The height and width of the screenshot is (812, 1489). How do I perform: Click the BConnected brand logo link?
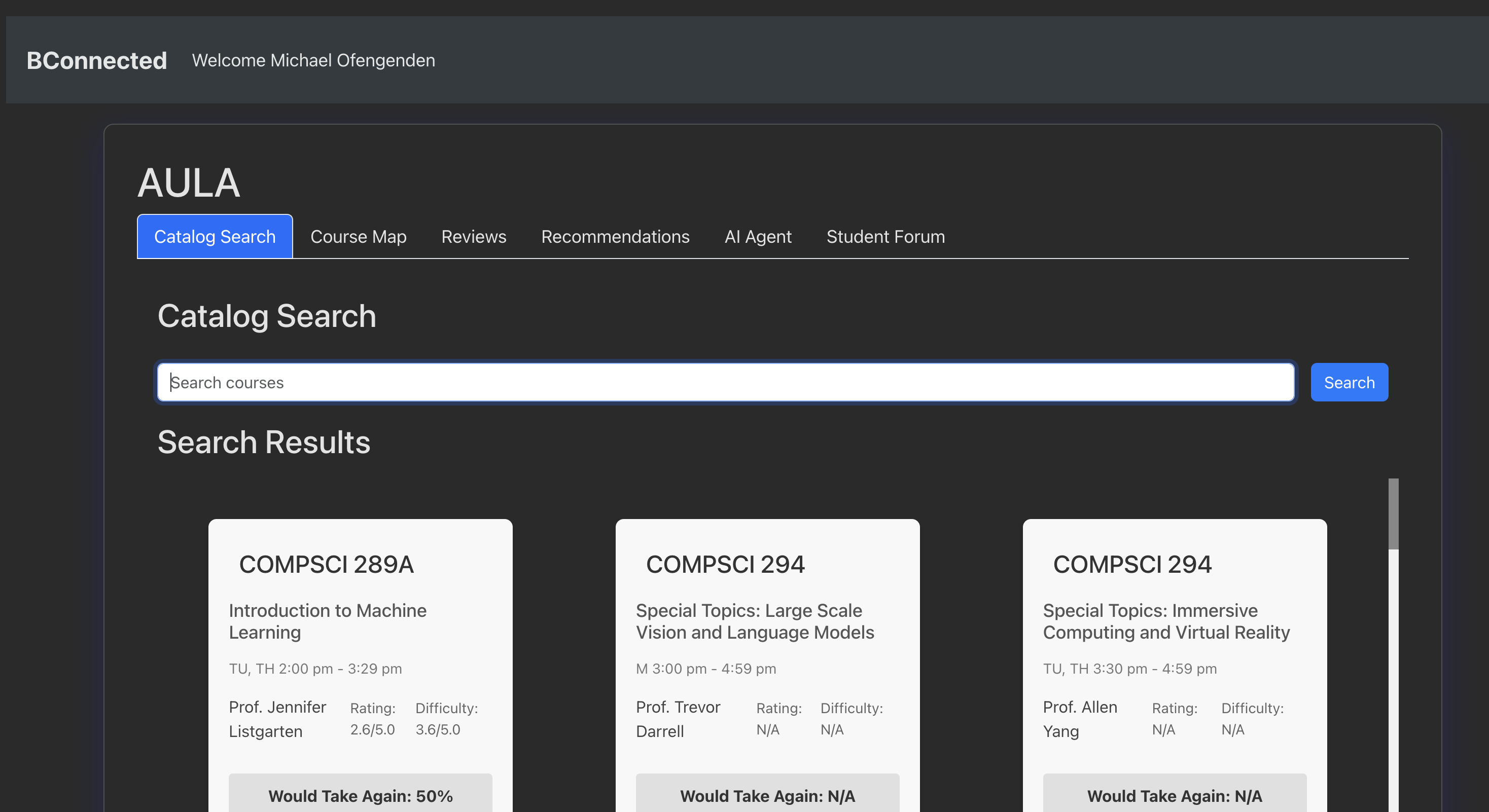point(96,60)
